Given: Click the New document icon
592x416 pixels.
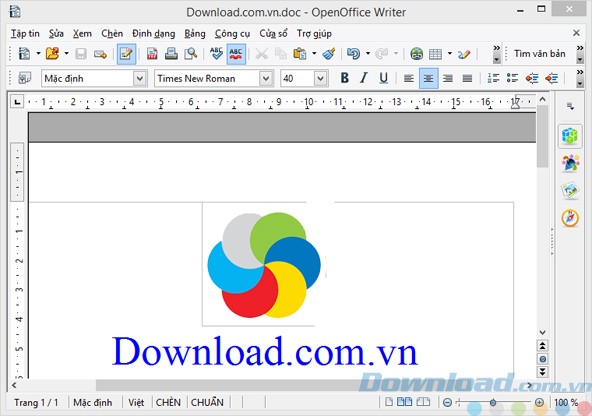Looking at the screenshot, I should pyautogui.click(x=25, y=54).
